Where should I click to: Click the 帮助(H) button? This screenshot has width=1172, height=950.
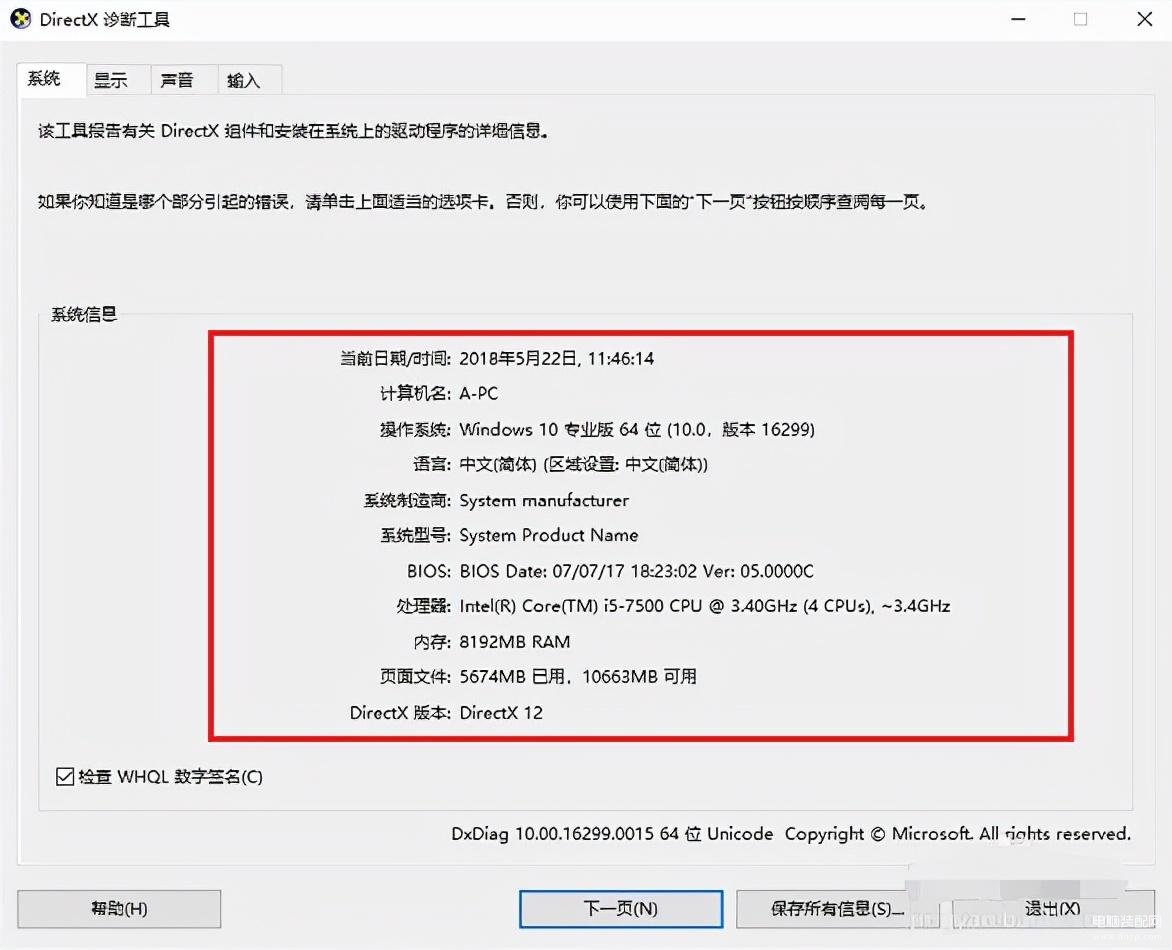click(119, 908)
